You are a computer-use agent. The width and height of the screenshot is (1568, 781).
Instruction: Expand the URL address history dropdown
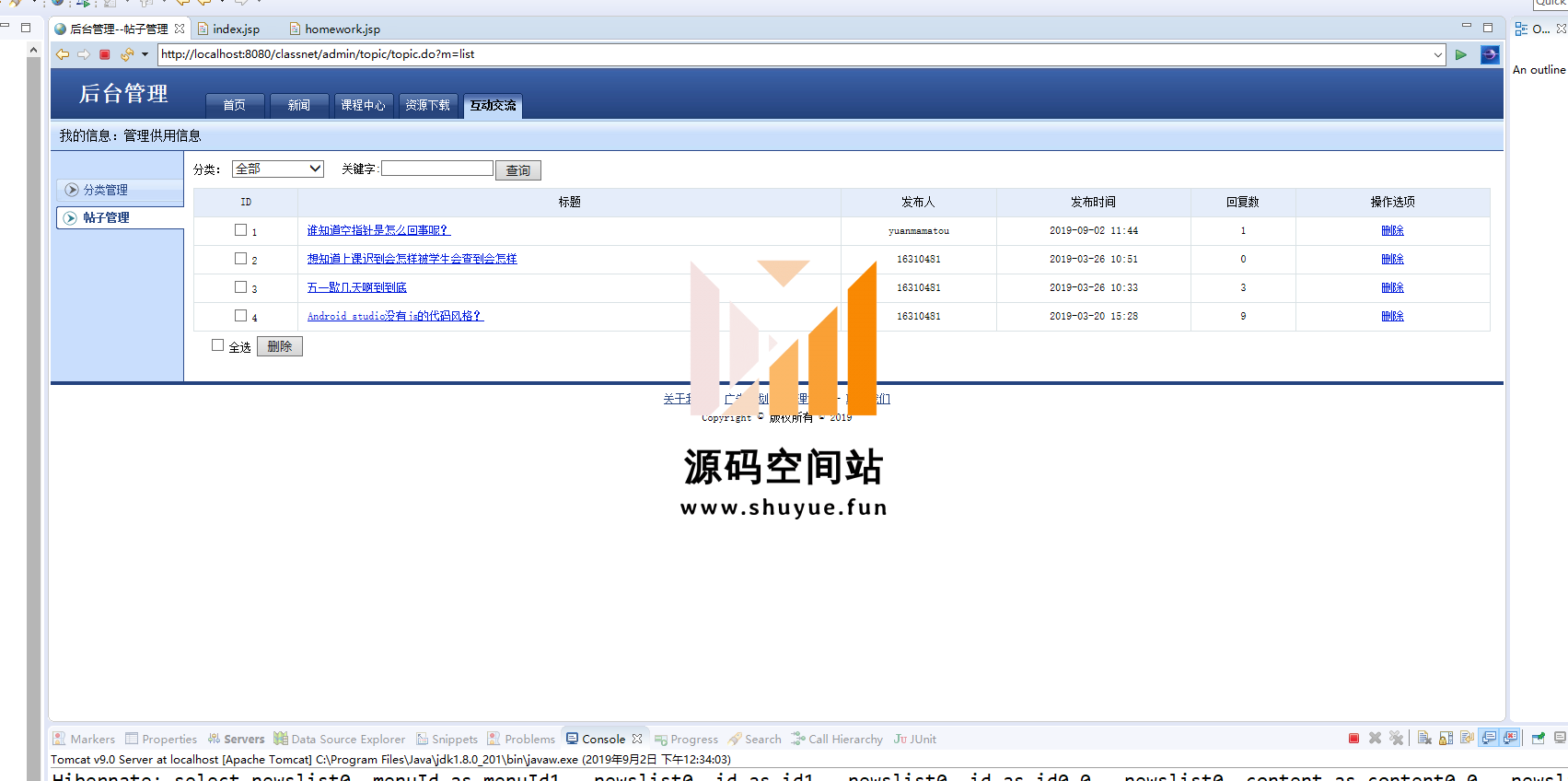coord(1437,54)
